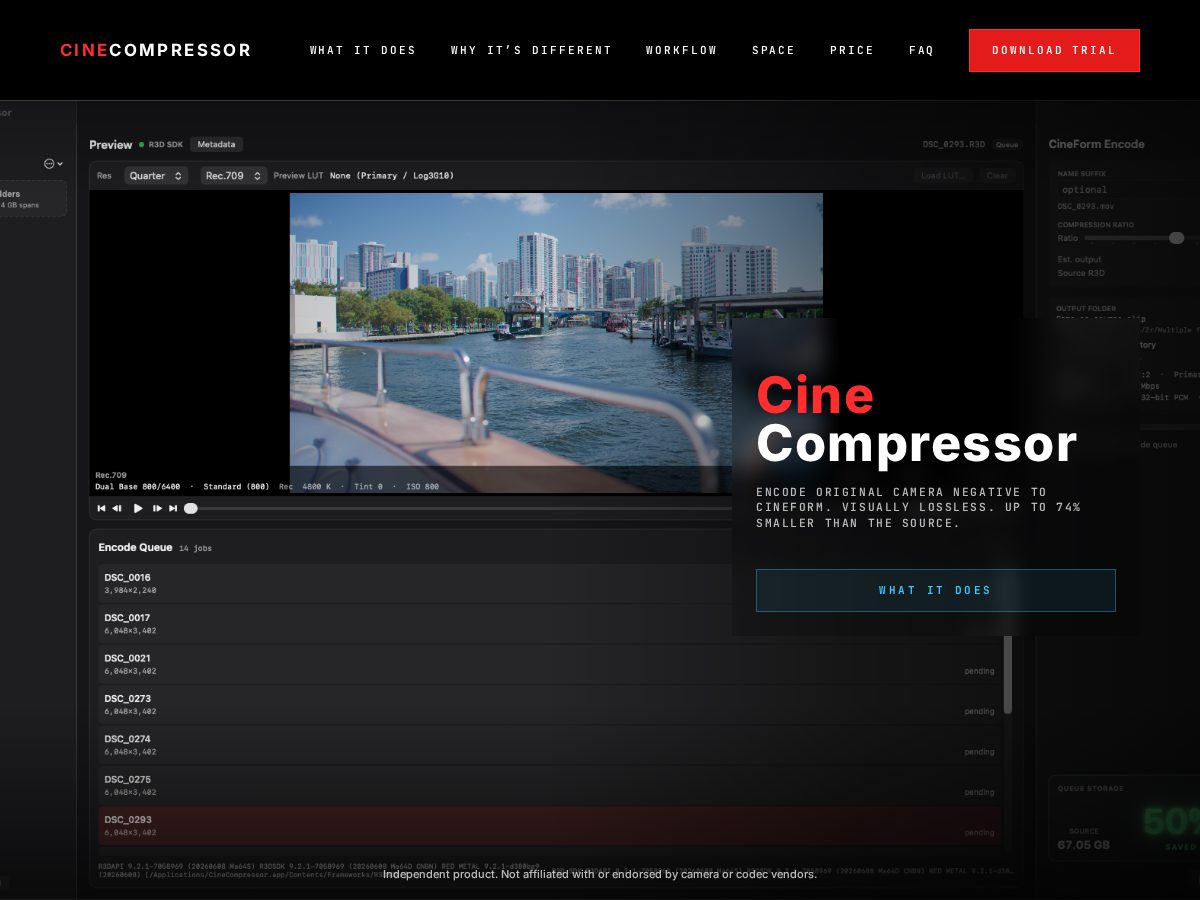The width and height of the screenshot is (1200, 900).
Task: Click the CineForm Encode panel heading
Action: pos(1096,144)
